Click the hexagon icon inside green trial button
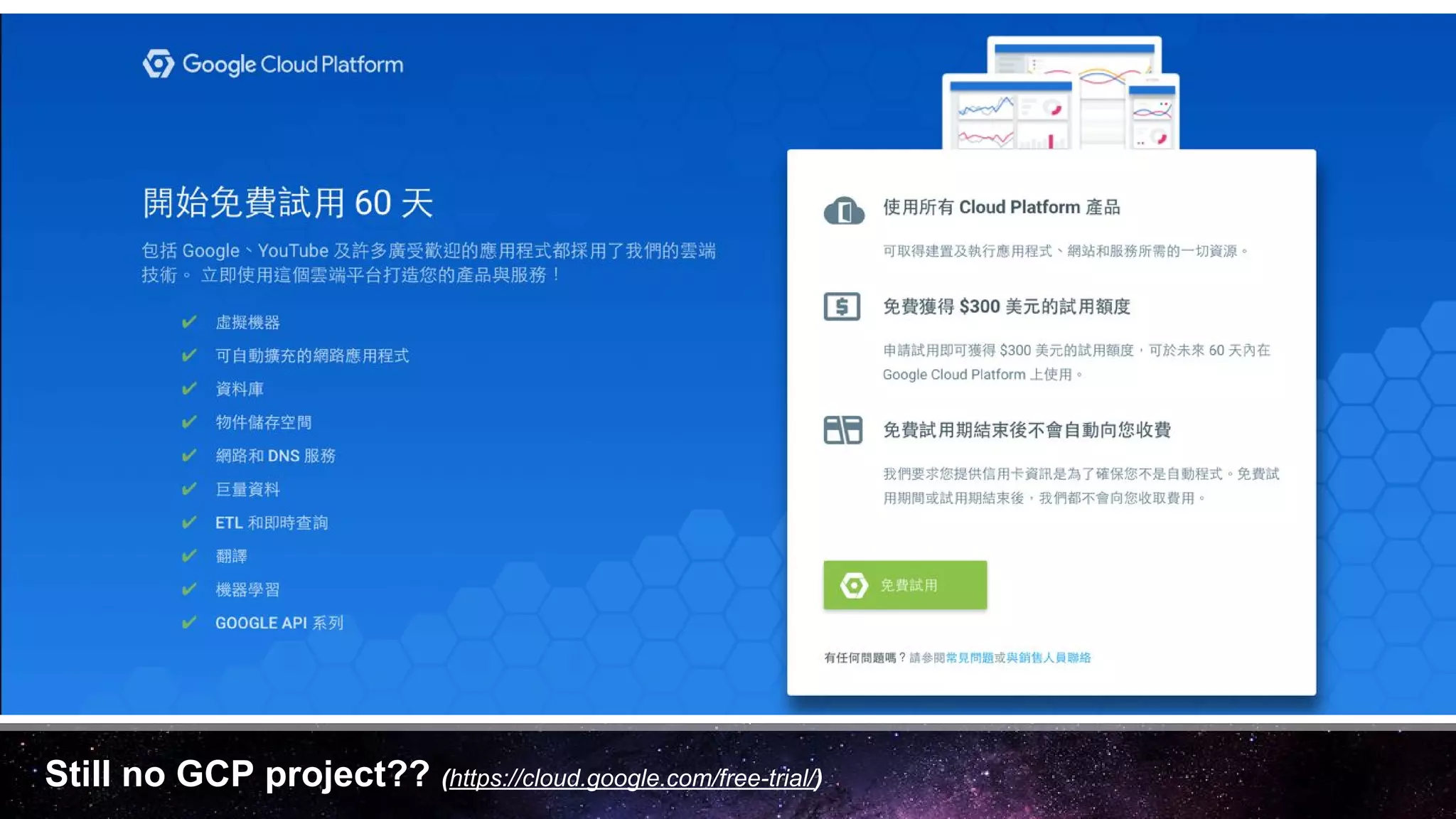 854,585
